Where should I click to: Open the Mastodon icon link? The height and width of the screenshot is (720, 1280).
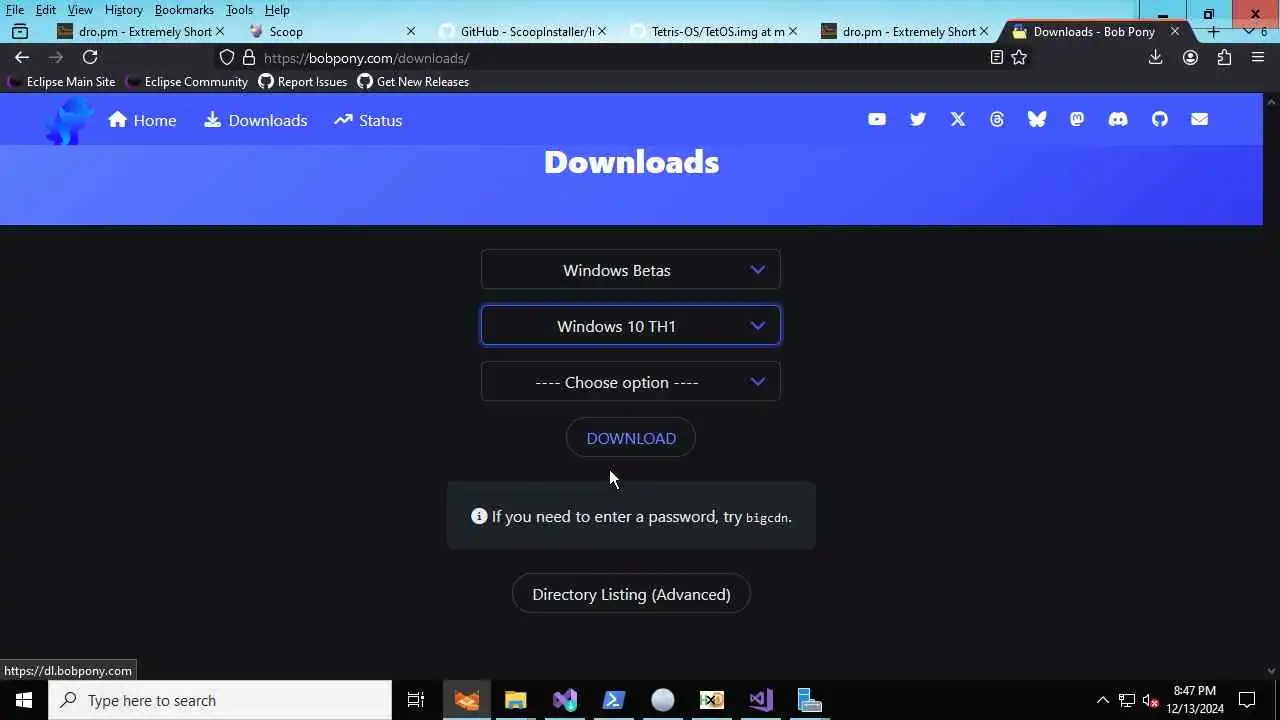pos(1077,120)
